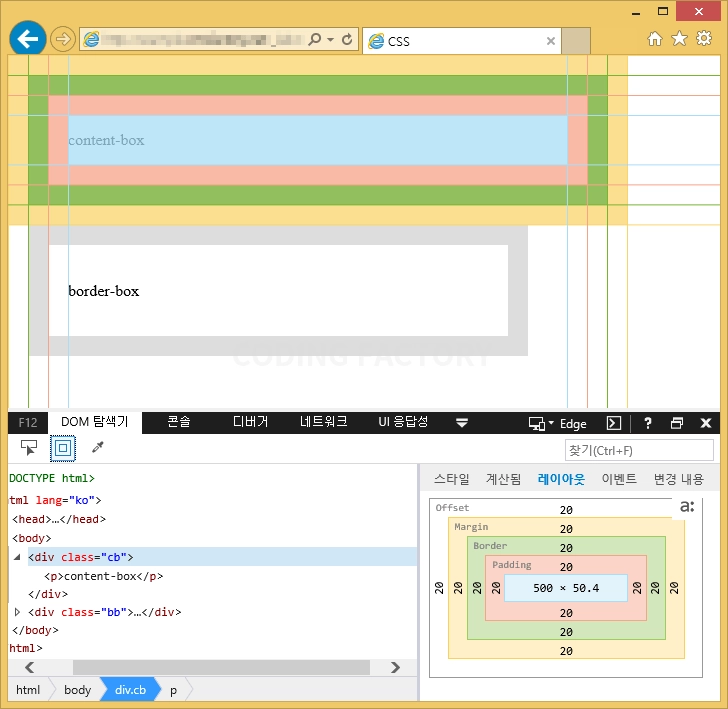This screenshot has height=709, width=728.
Task: Open the browser home icon
Action: click(x=655, y=39)
